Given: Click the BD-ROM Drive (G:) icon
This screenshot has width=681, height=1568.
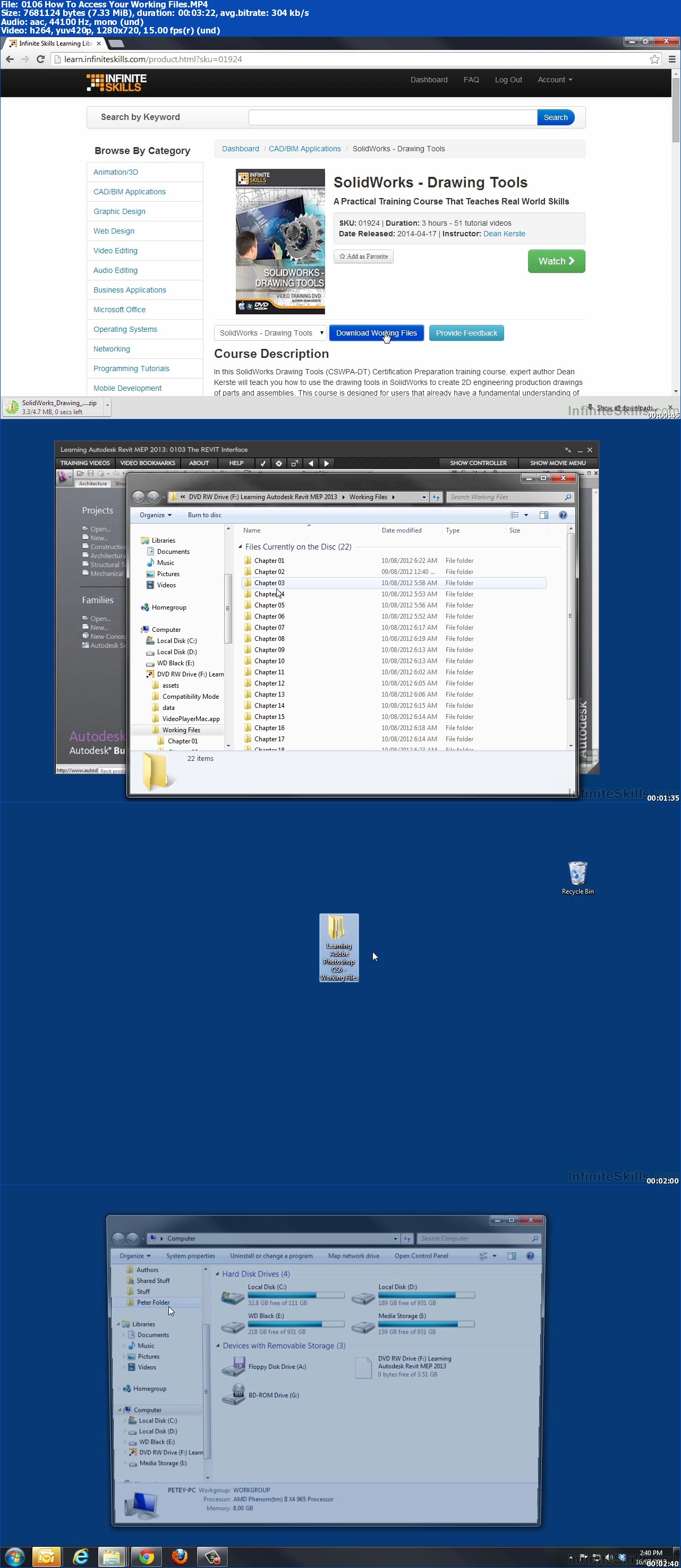Looking at the screenshot, I should click(x=233, y=1395).
